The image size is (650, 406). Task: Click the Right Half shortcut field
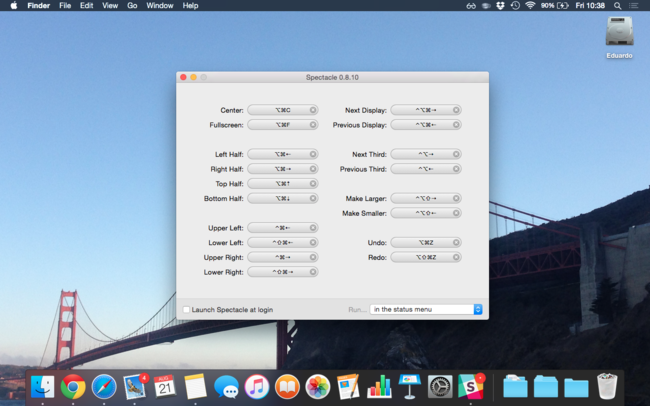tap(283, 169)
